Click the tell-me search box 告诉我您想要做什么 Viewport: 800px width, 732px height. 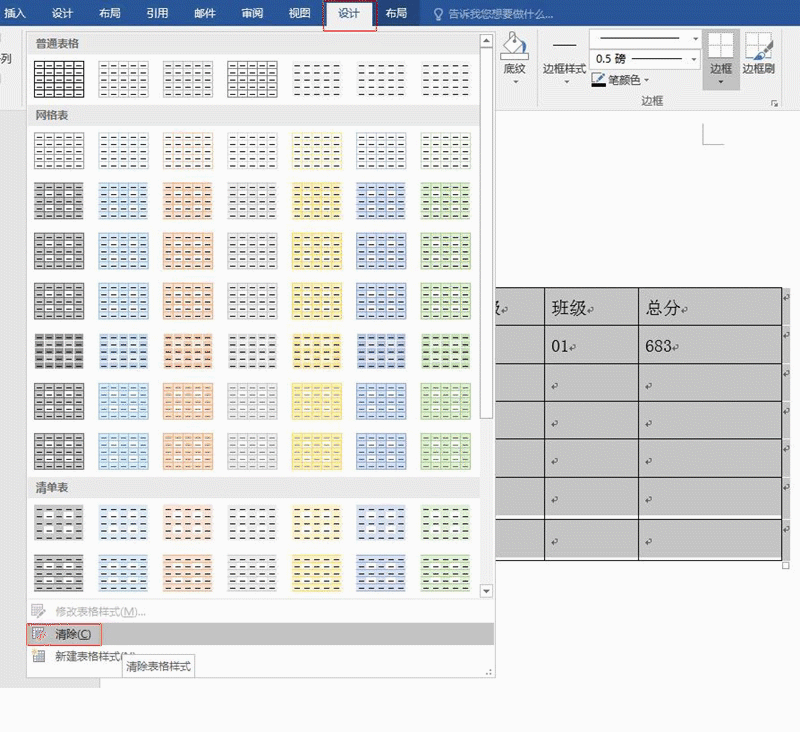tap(501, 14)
